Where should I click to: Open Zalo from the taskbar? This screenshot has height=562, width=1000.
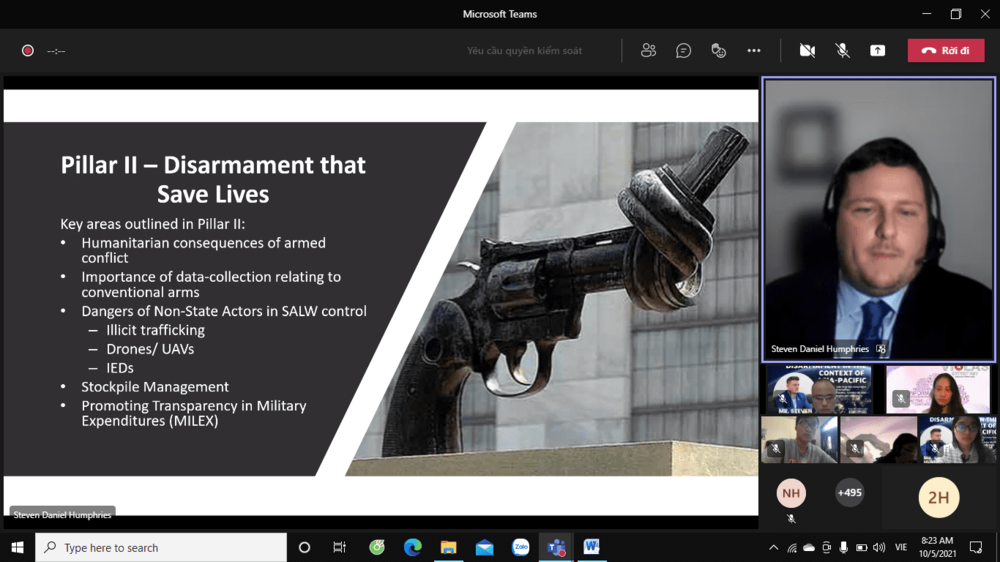coord(520,547)
